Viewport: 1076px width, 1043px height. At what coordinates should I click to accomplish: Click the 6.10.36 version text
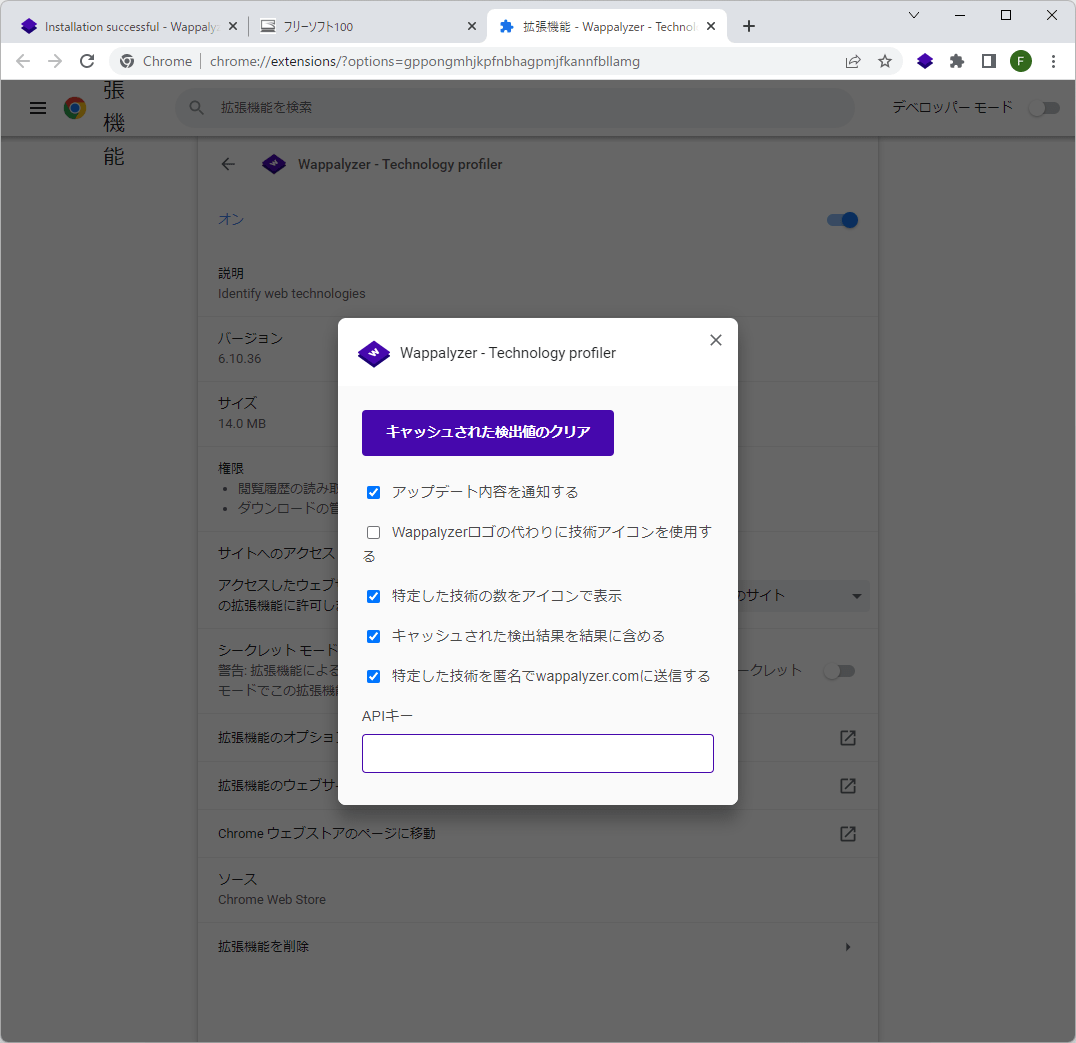239,359
